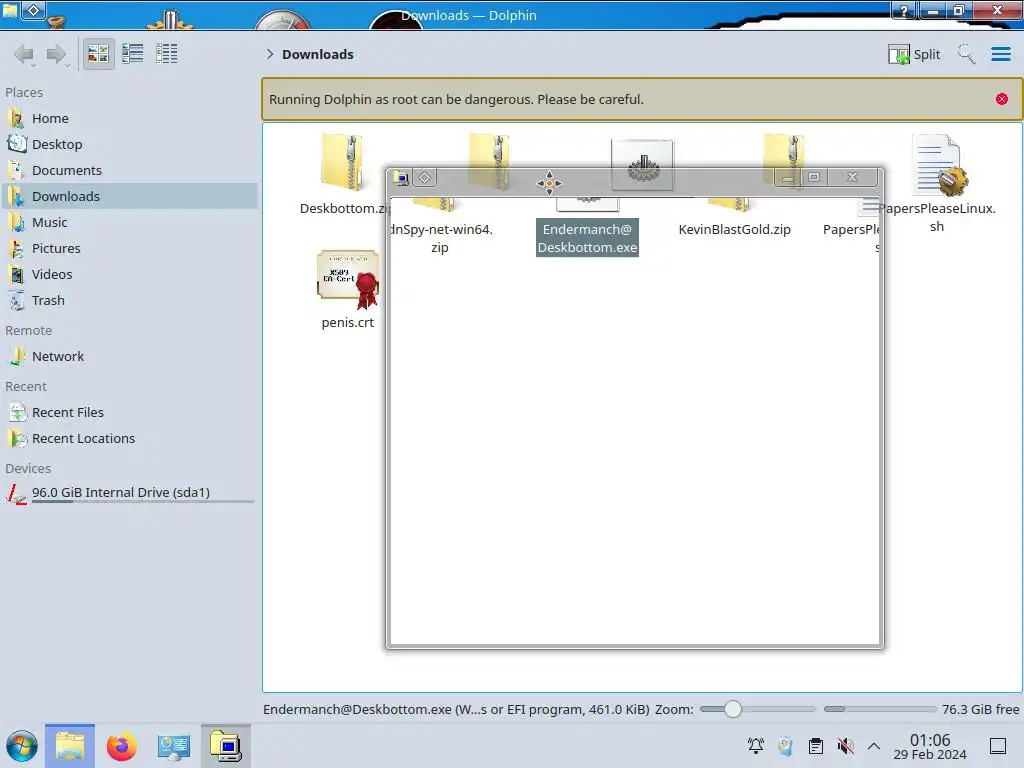Open the Dolphin hamburger menu
The image size is (1024, 768).
pyautogui.click(x=1000, y=54)
